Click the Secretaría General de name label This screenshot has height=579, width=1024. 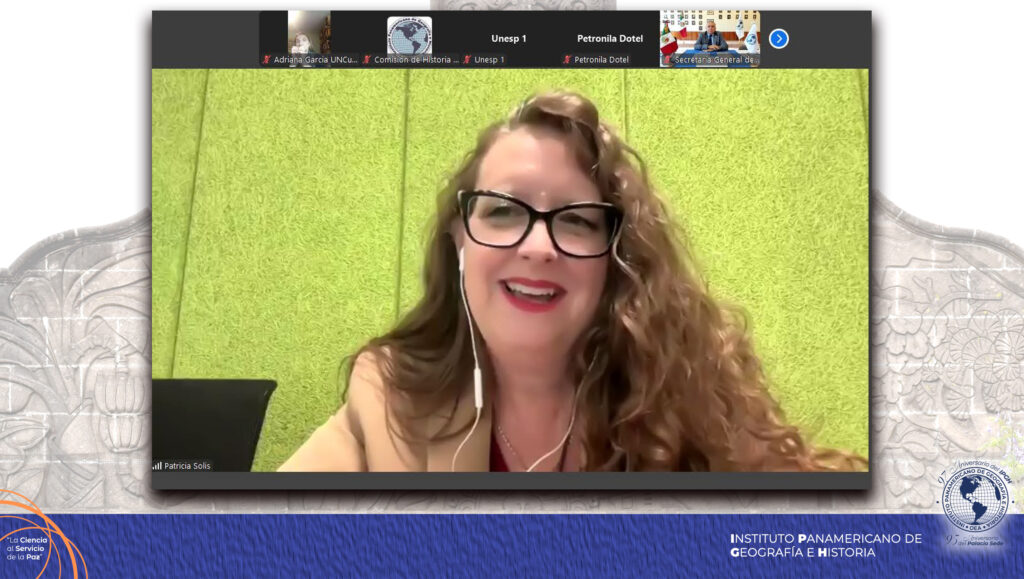point(716,60)
